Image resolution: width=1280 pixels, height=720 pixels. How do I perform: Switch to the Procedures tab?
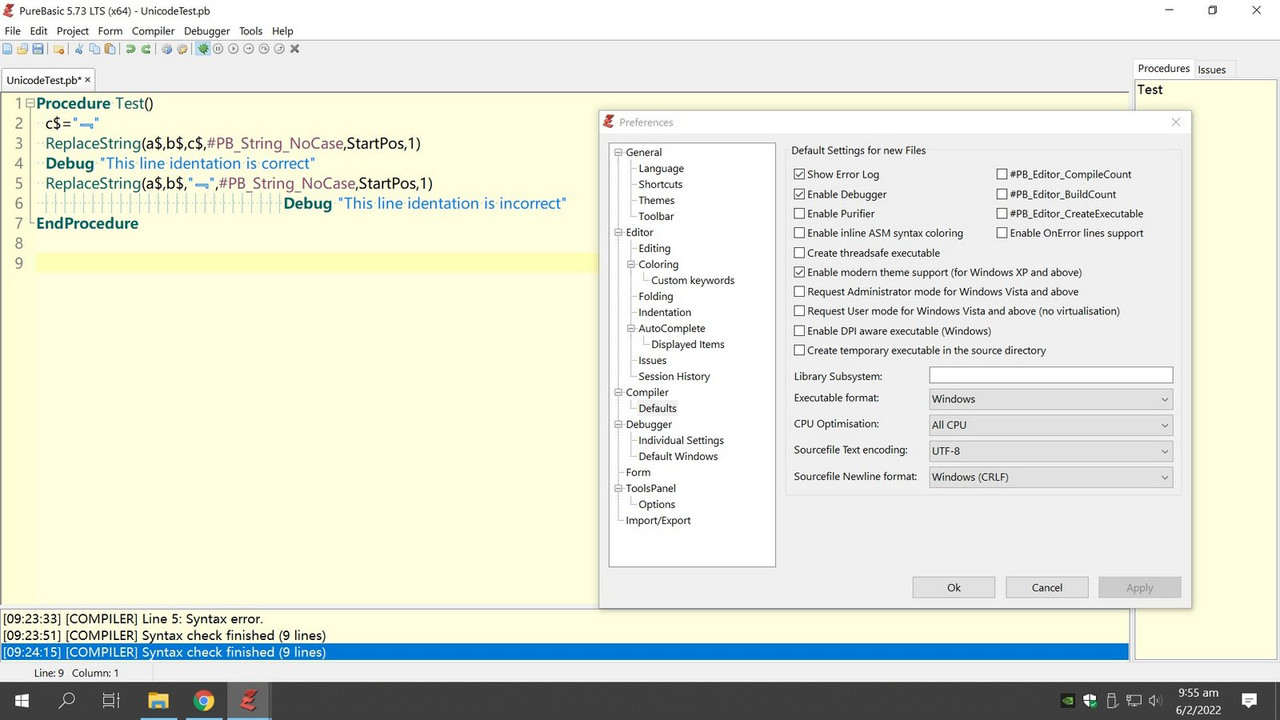coord(1164,68)
